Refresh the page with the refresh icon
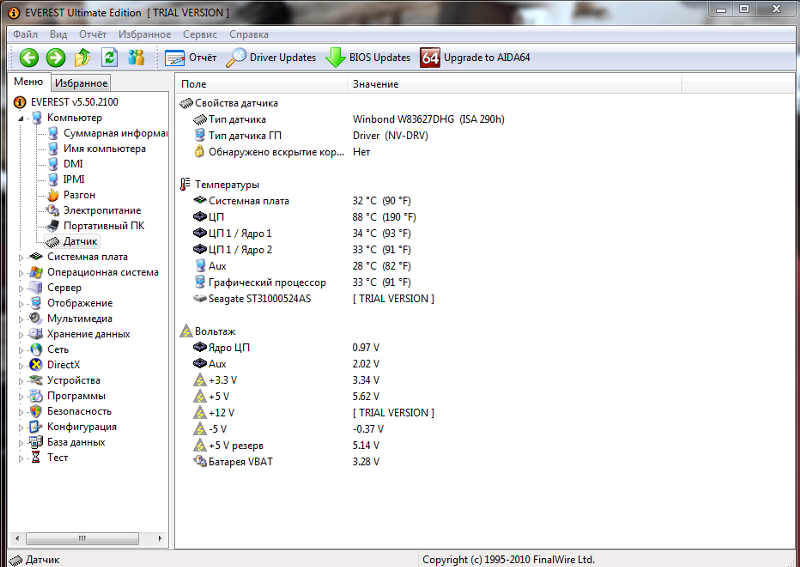800x567 pixels. coord(109,58)
